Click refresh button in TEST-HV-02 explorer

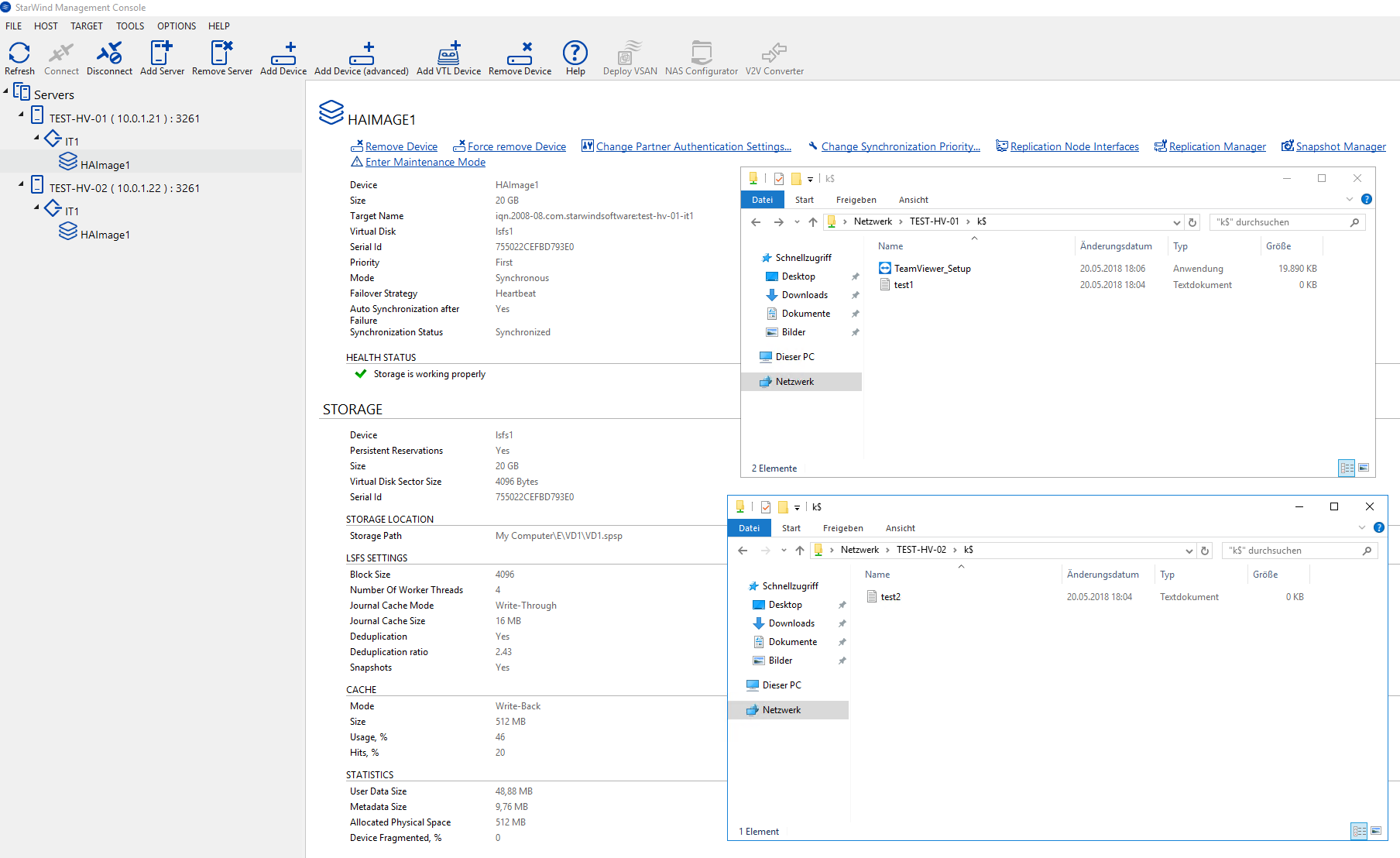tap(1204, 551)
